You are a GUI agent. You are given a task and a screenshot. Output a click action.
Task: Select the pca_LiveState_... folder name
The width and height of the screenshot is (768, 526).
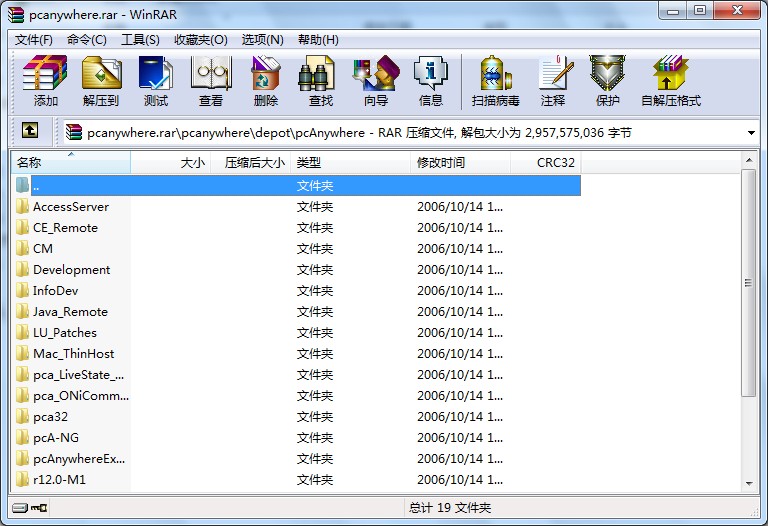click(x=78, y=375)
